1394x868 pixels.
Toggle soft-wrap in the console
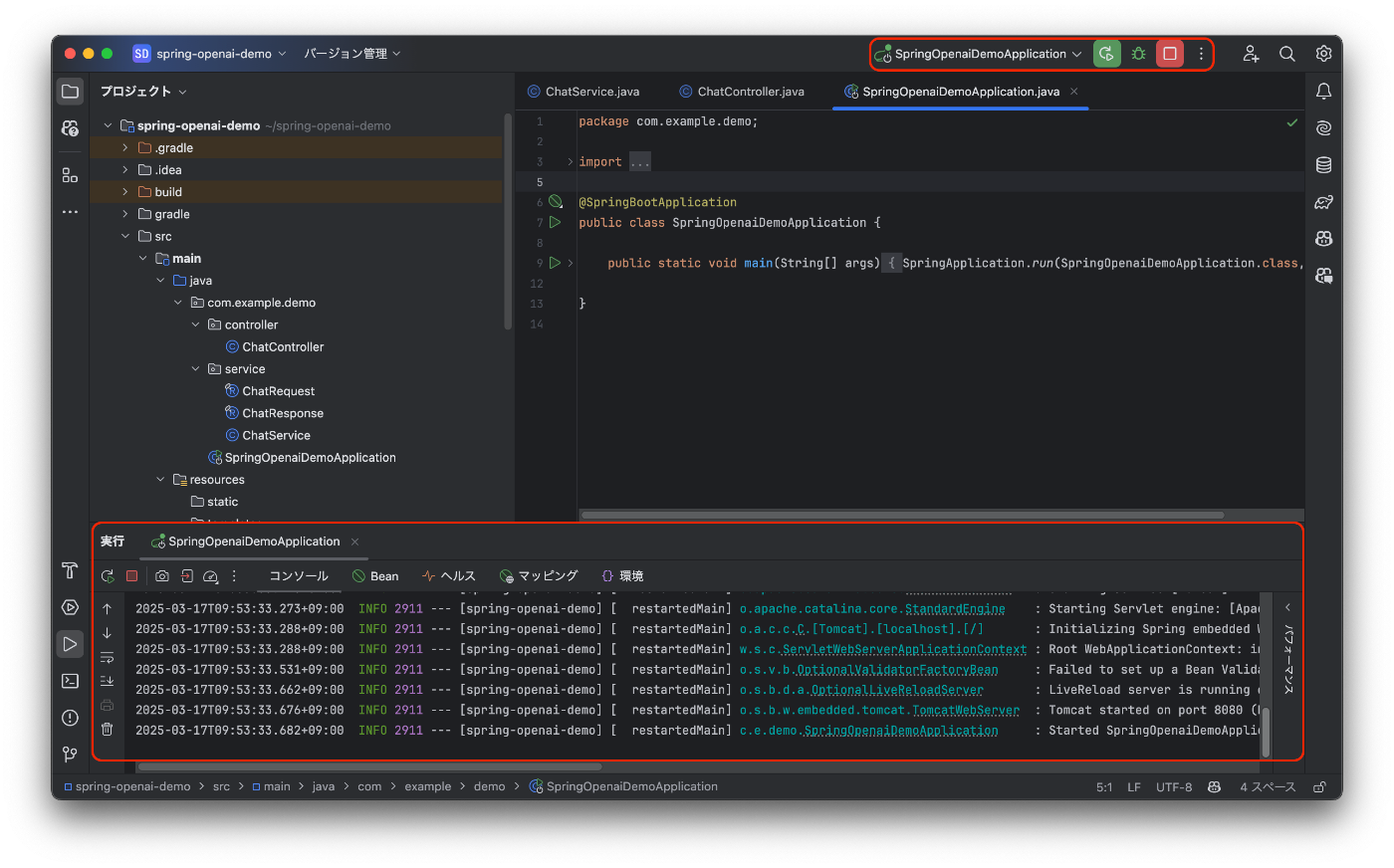click(108, 656)
